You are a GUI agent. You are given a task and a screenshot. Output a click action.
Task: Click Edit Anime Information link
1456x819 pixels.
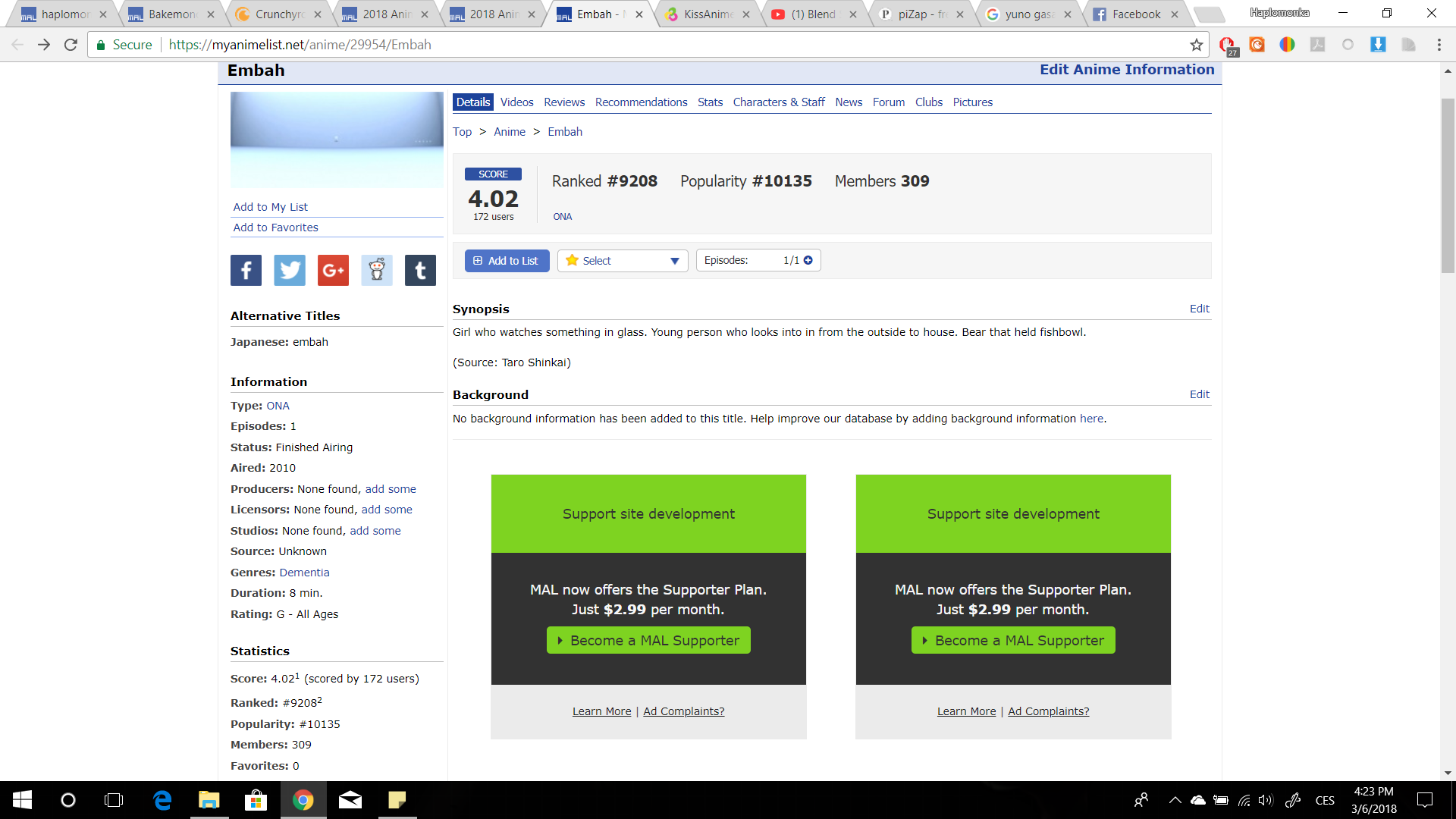(x=1127, y=70)
